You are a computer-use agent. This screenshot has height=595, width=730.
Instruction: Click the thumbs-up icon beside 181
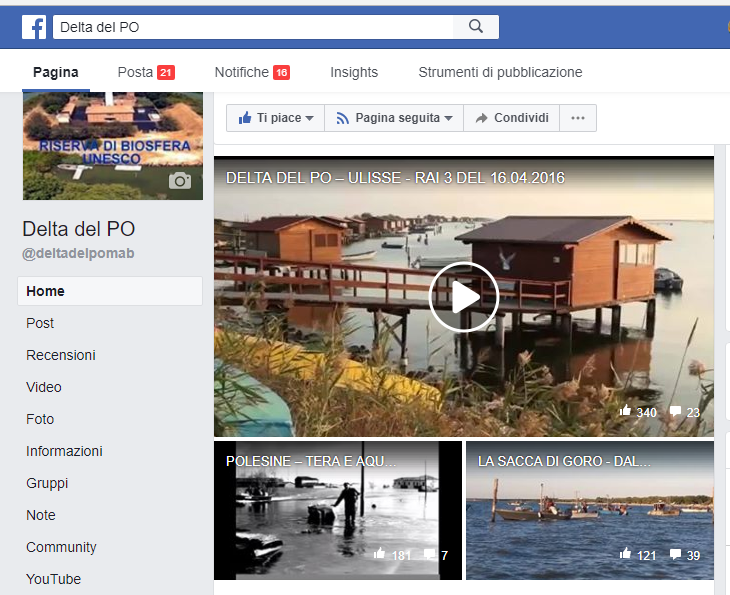[x=379, y=553]
